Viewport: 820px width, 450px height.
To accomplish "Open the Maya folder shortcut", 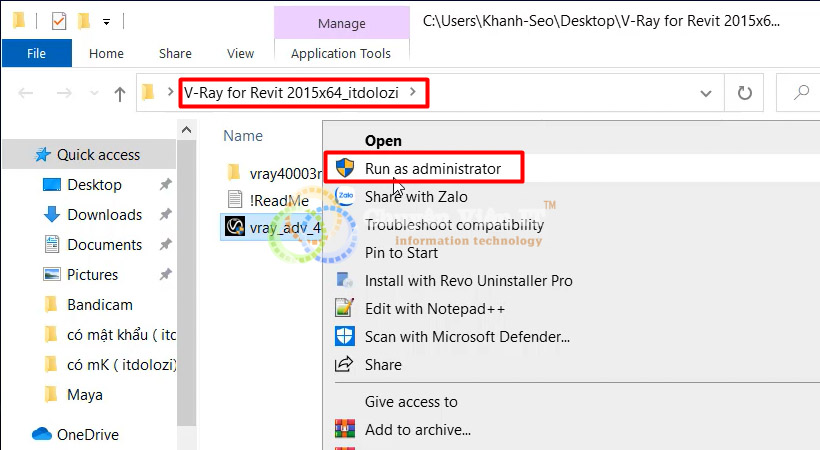I will pos(85,395).
